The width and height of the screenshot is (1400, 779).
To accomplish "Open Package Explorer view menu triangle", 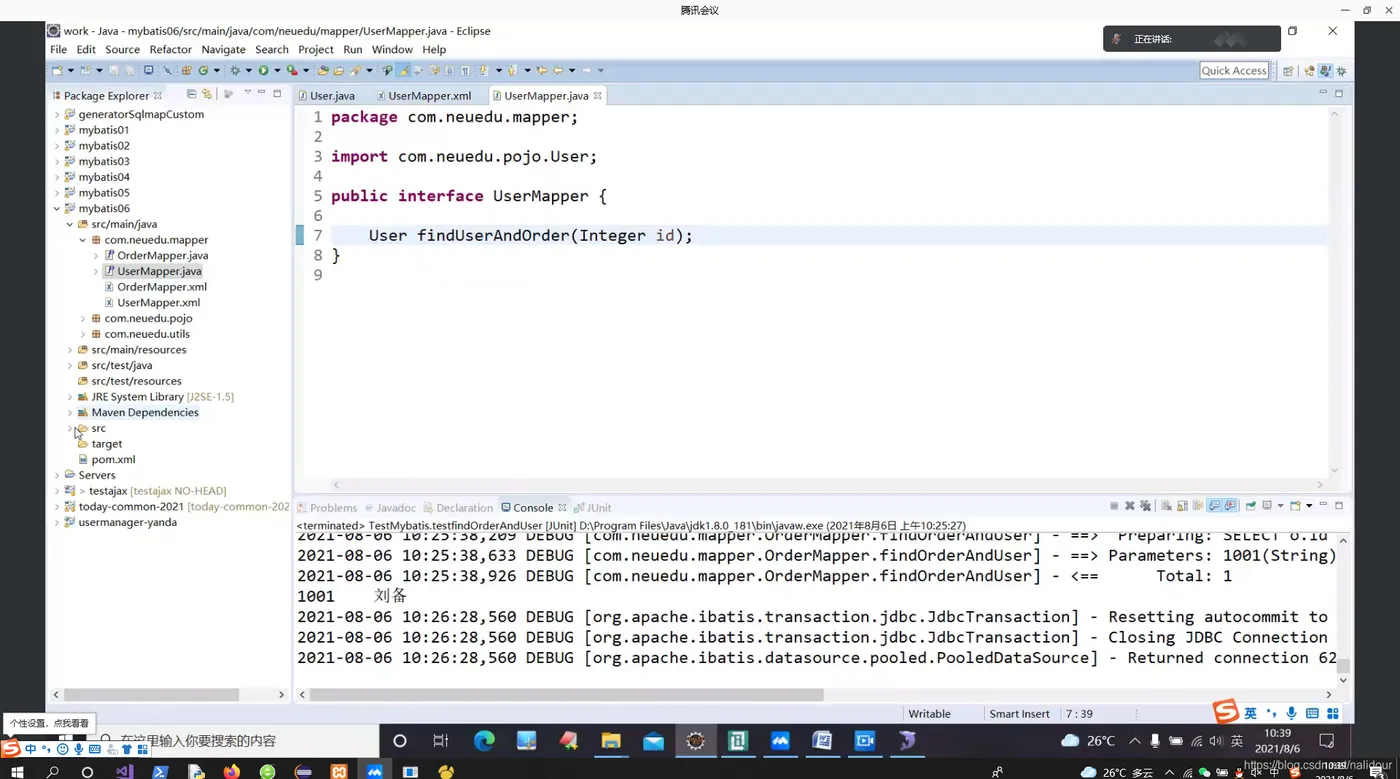I will click(247, 94).
